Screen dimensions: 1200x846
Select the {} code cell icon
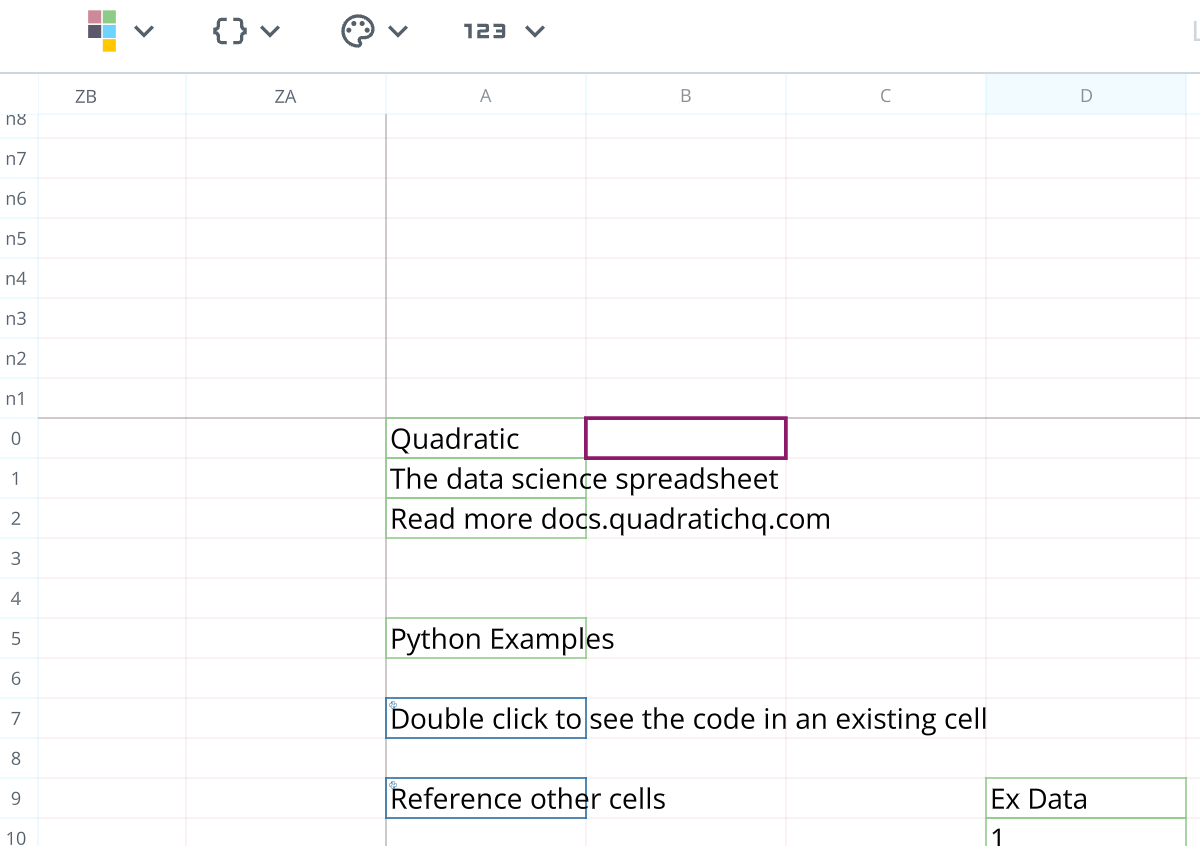tap(229, 30)
